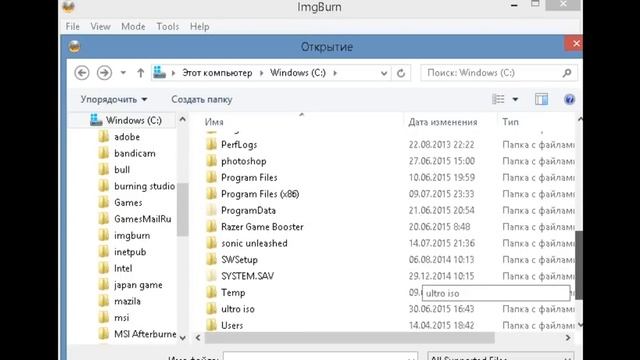Select the photoshop folder icon
The image size is (640, 360).
coord(211,161)
